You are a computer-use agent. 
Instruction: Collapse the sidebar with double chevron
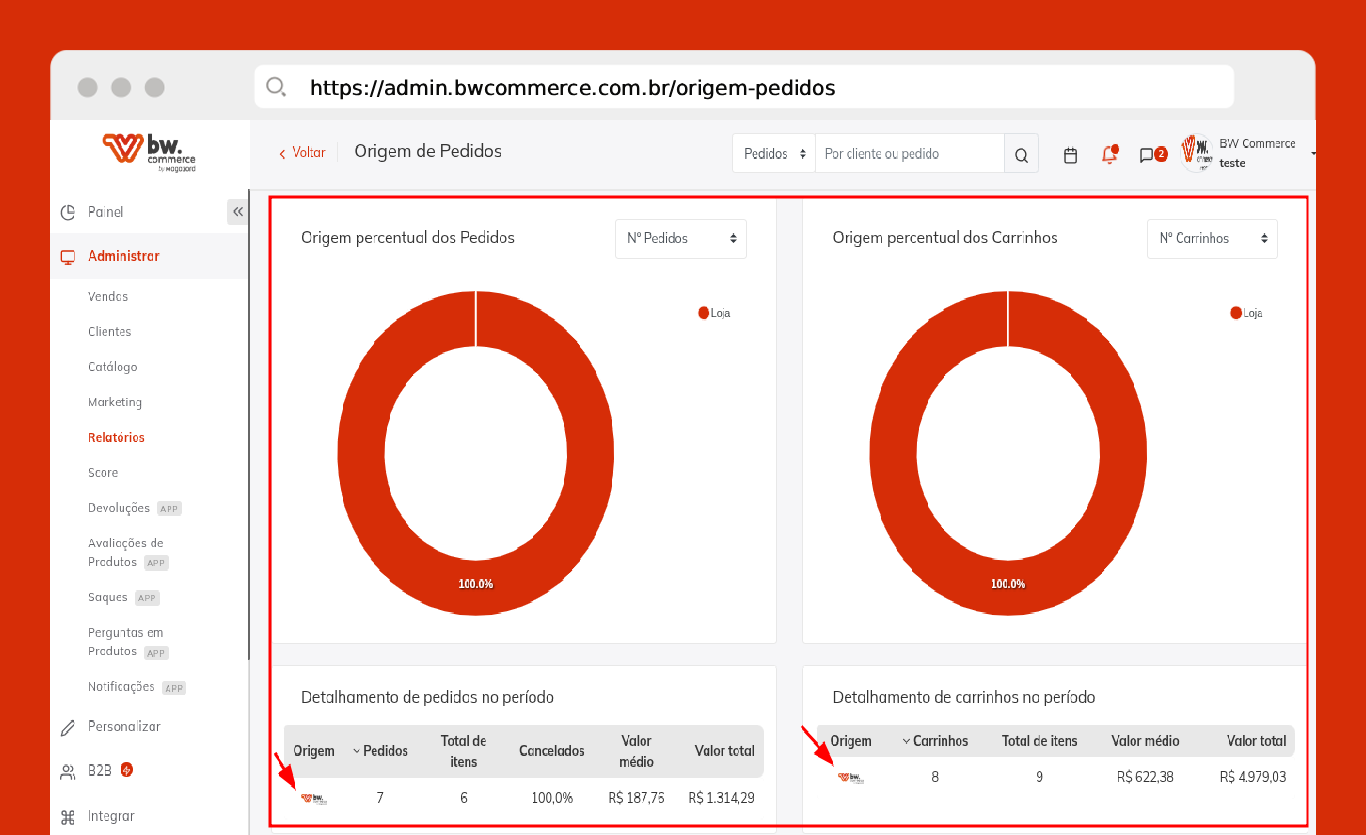237,212
